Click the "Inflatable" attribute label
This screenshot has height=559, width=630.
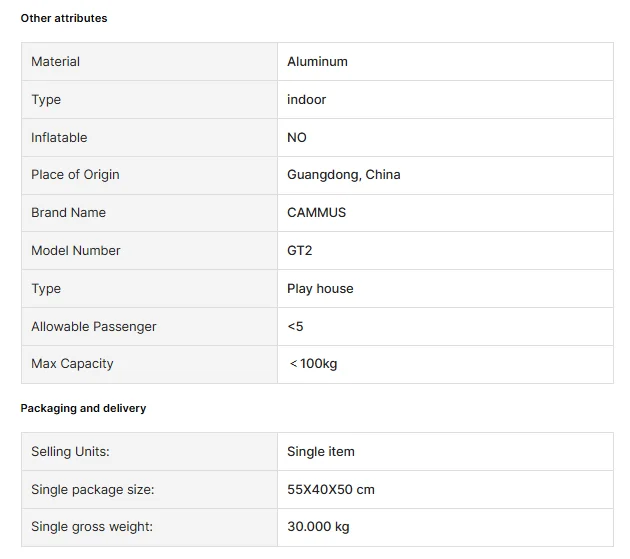pos(59,138)
